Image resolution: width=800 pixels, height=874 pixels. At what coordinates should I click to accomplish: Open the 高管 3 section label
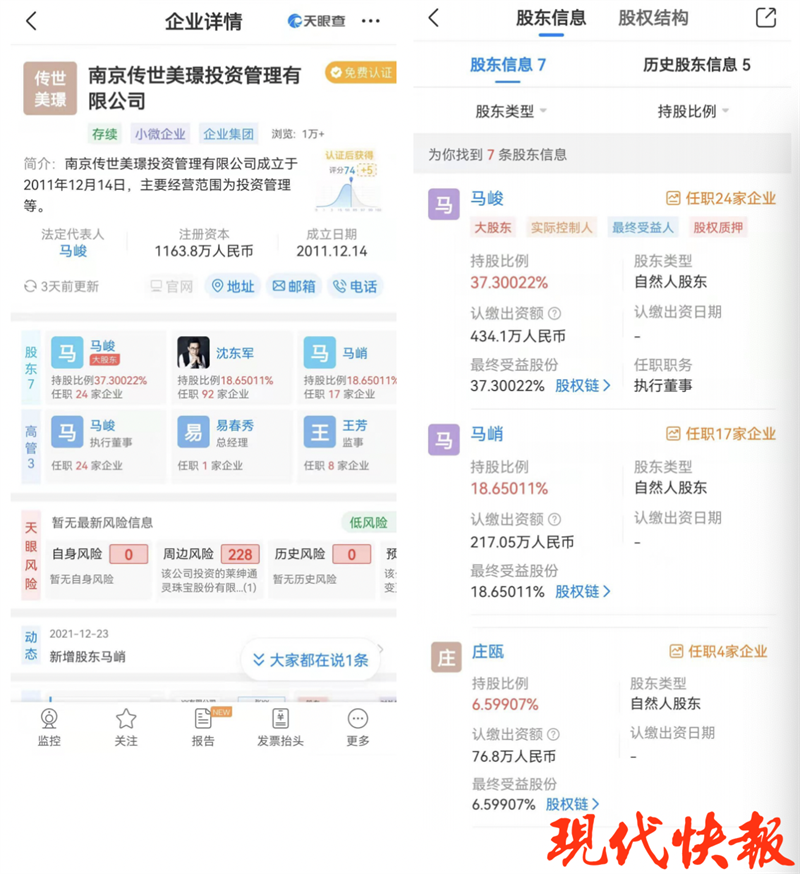31,447
